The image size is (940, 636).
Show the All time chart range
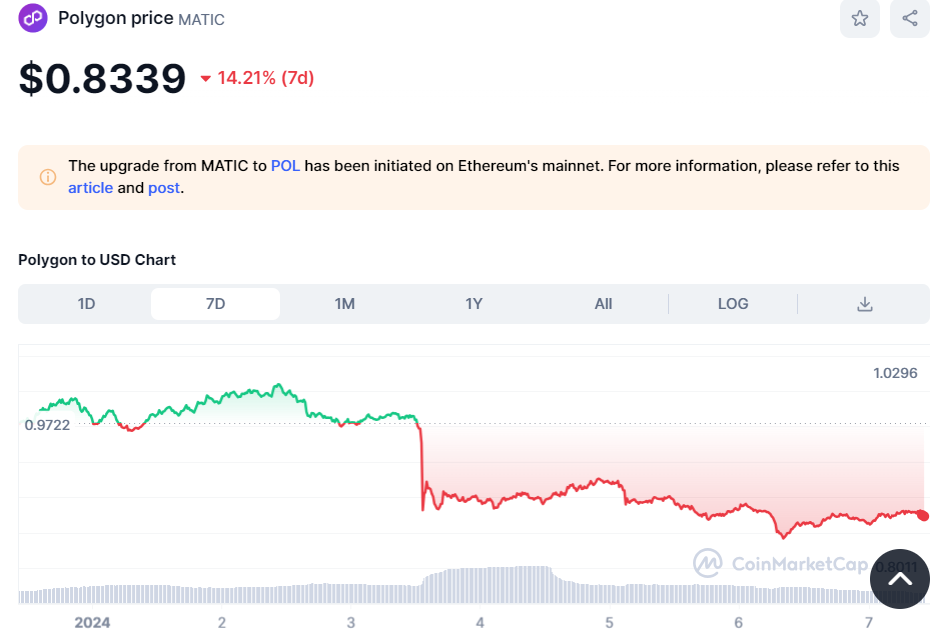(x=603, y=304)
